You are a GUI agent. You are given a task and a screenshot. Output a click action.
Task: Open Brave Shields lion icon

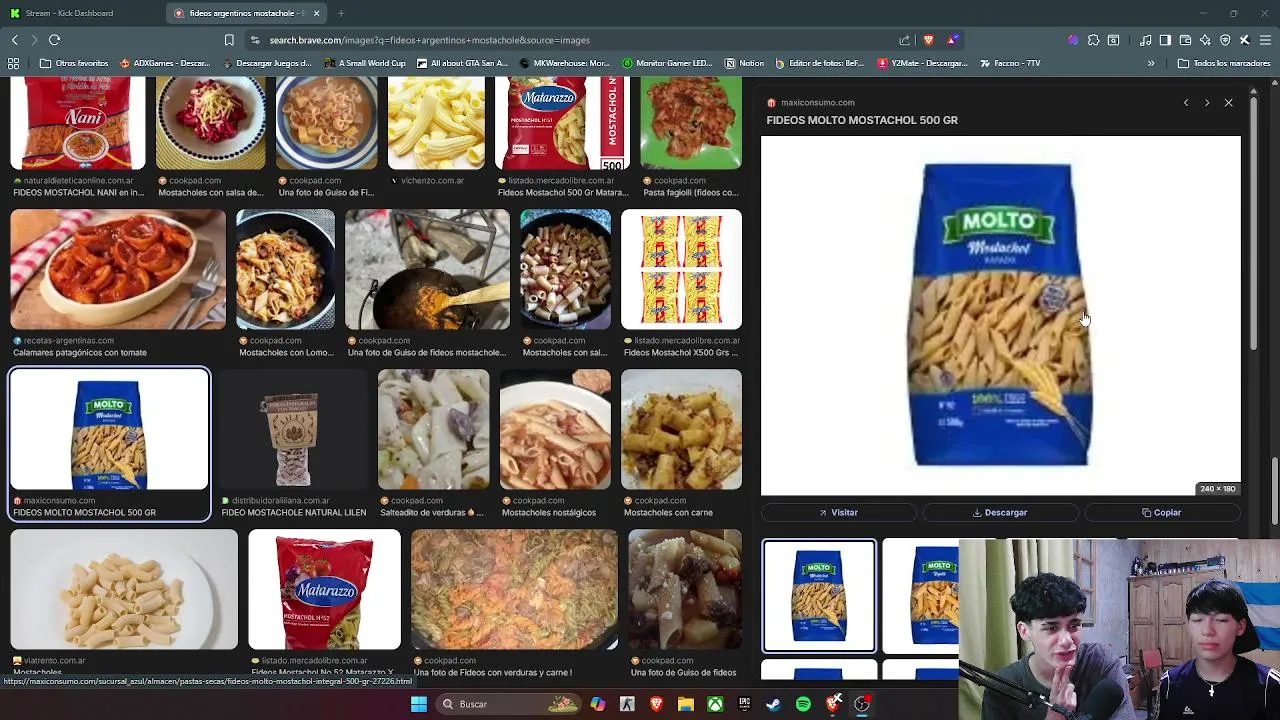tap(928, 40)
